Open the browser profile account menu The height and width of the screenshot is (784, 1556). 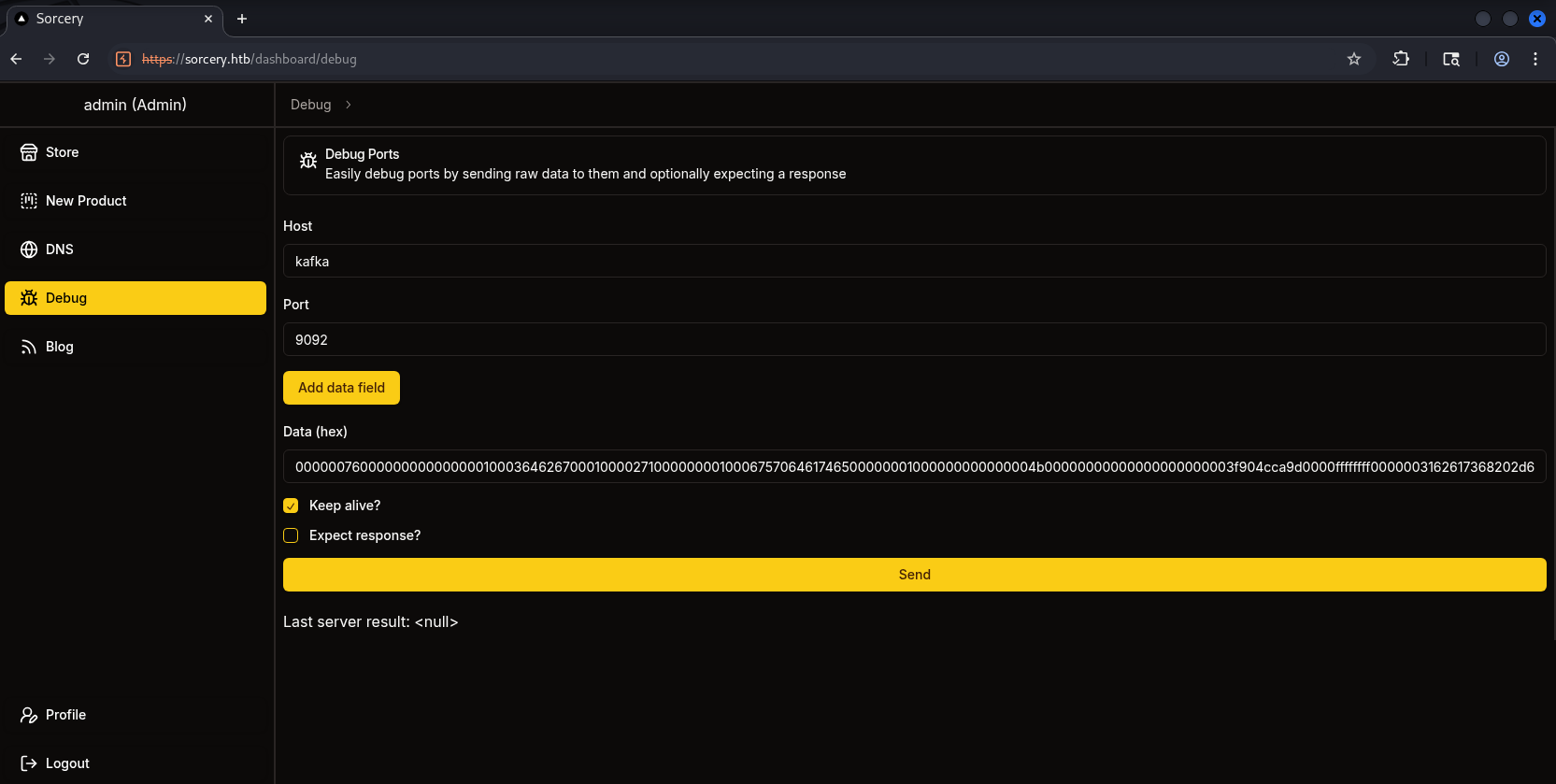(x=1501, y=59)
